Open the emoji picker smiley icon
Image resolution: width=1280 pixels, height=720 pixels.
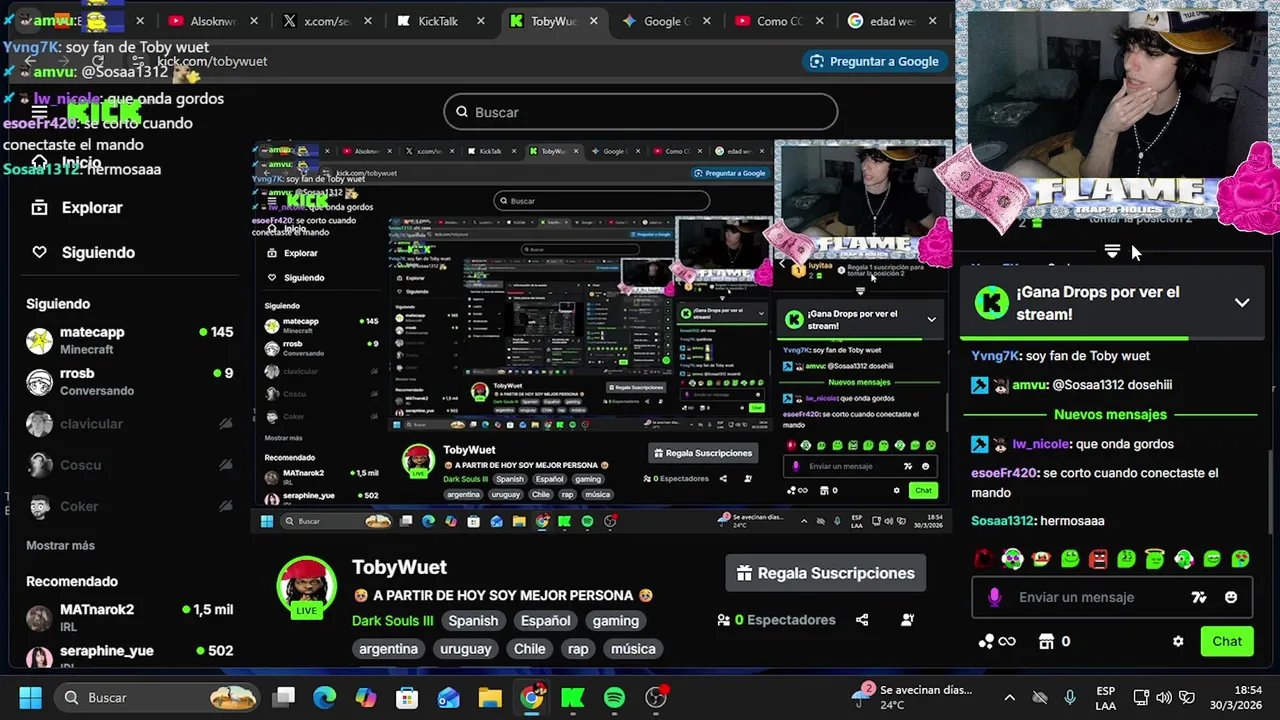point(1231,597)
